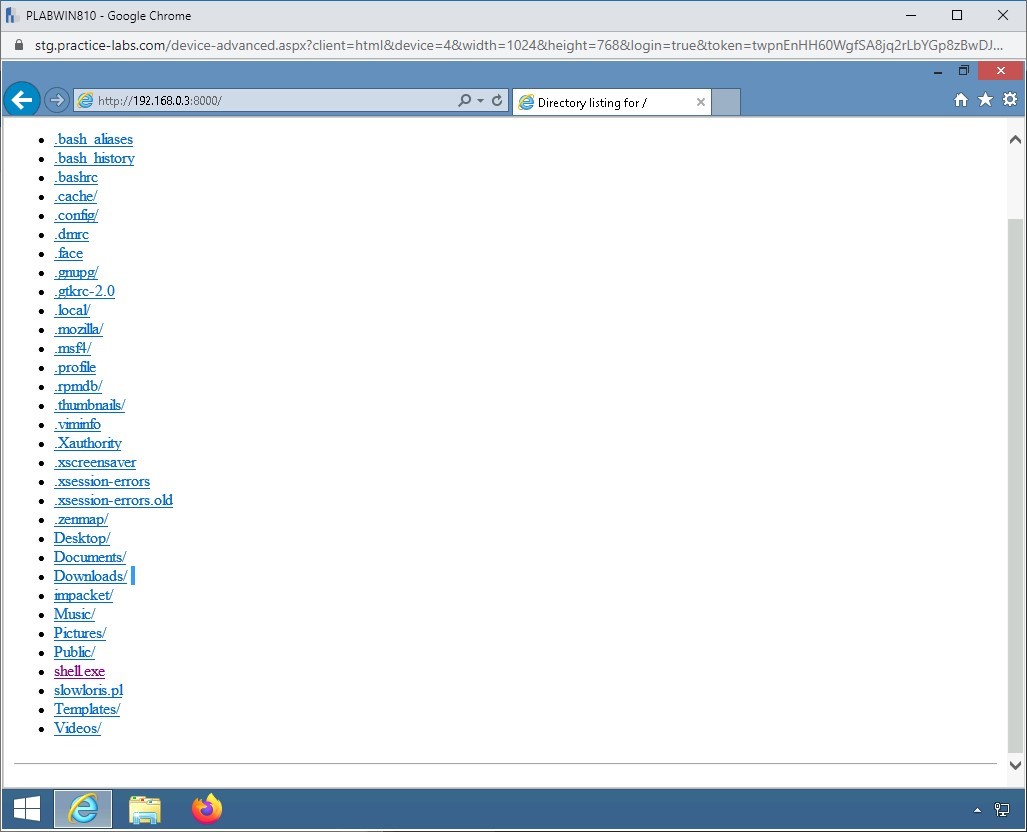The image size is (1027, 832).
Task: Launch Firefox from the taskbar
Action: (x=207, y=809)
